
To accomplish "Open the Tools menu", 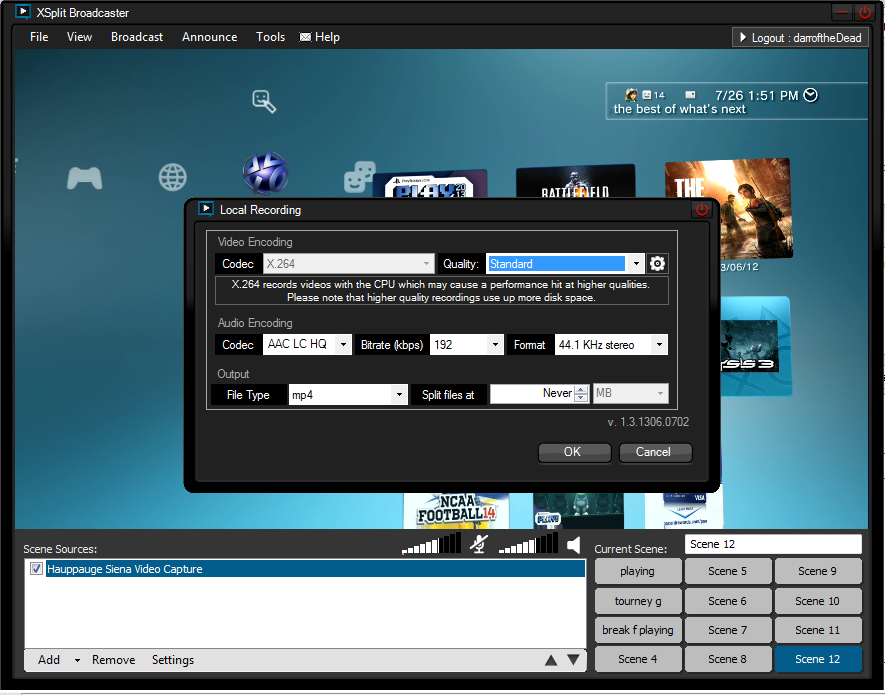I will tap(270, 37).
